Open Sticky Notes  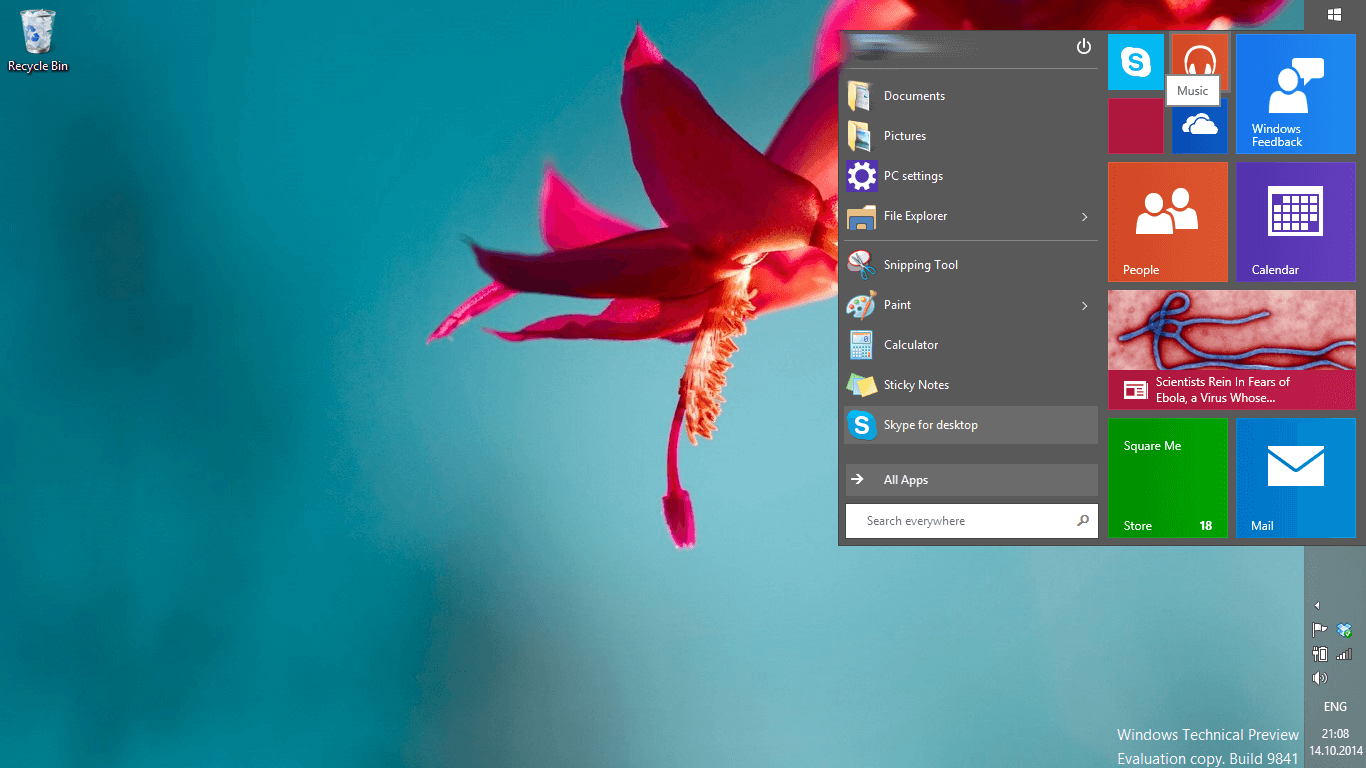[916, 384]
